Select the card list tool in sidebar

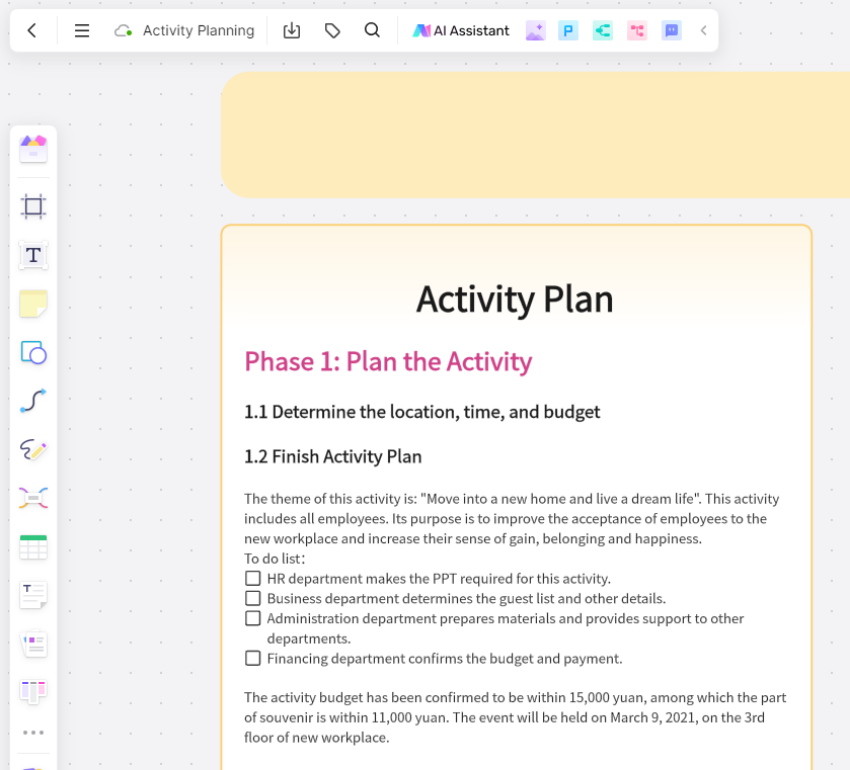[x=34, y=644]
